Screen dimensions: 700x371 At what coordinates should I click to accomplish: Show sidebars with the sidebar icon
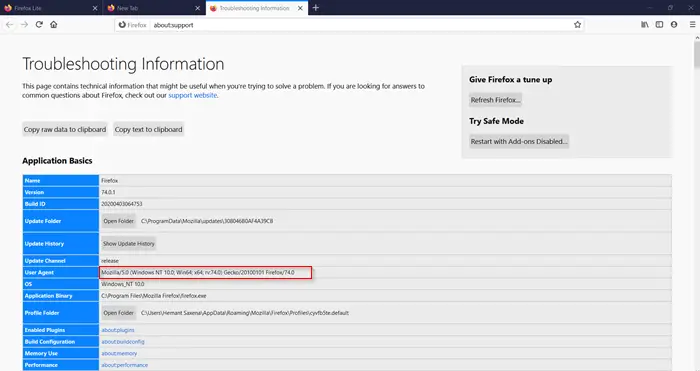tap(659, 25)
